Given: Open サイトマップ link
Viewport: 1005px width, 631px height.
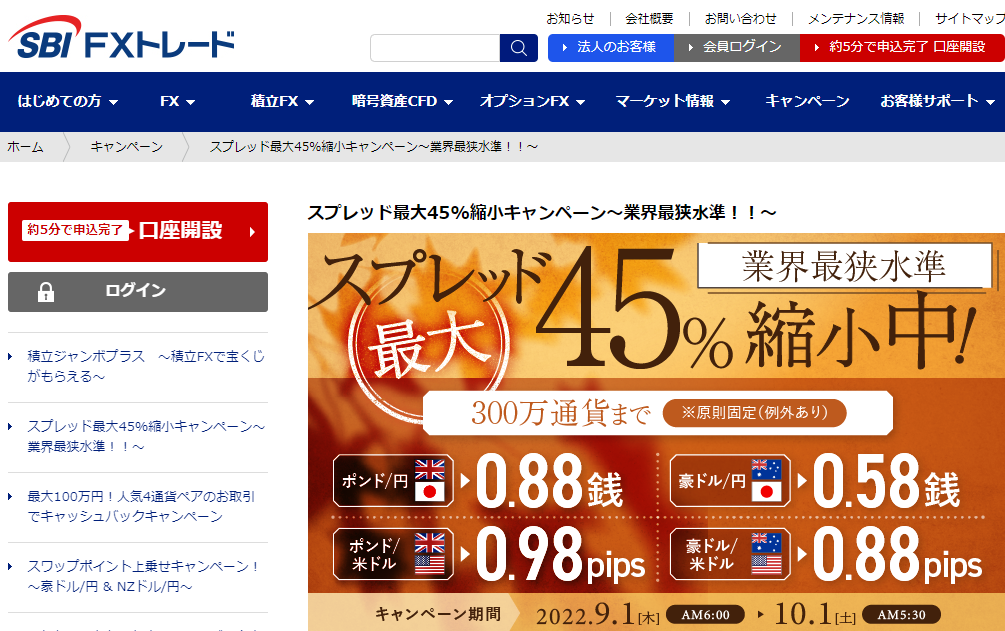Looking at the screenshot, I should coord(969,19).
